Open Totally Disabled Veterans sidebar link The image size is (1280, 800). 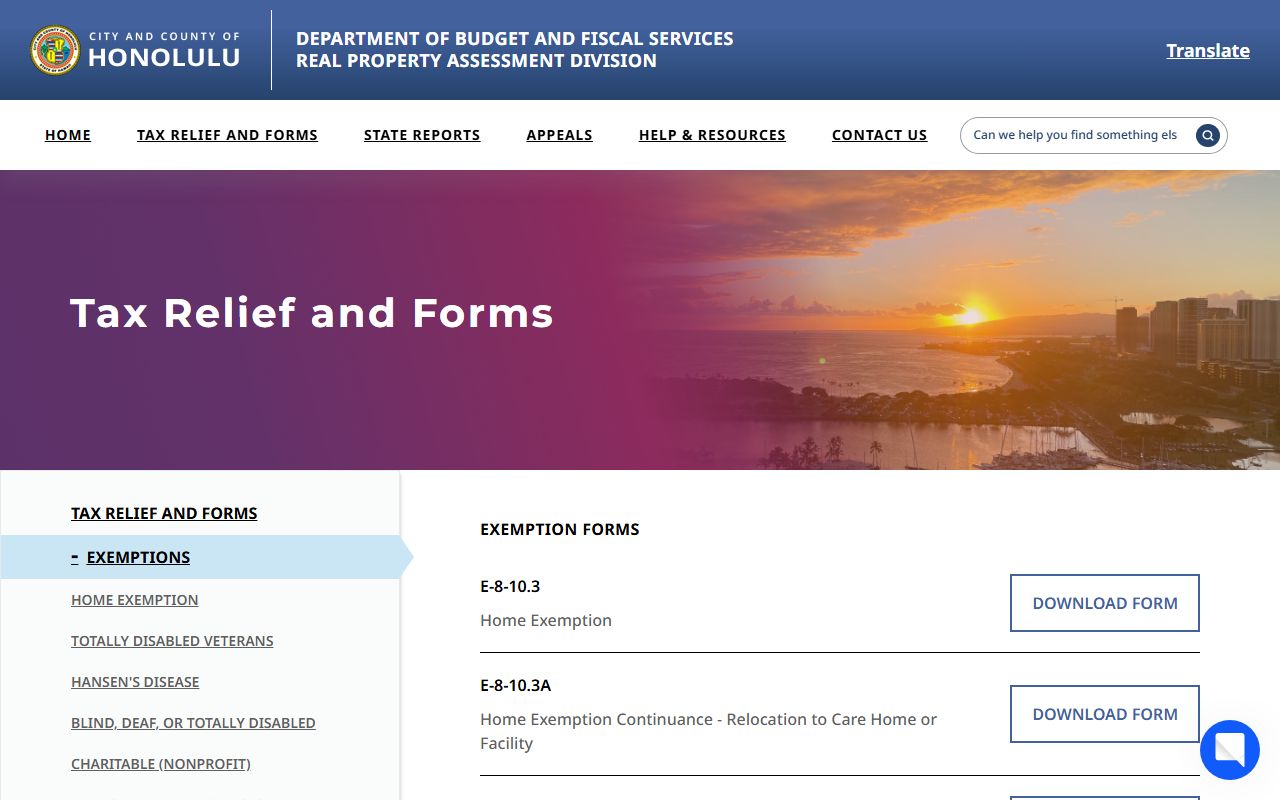[x=172, y=641]
